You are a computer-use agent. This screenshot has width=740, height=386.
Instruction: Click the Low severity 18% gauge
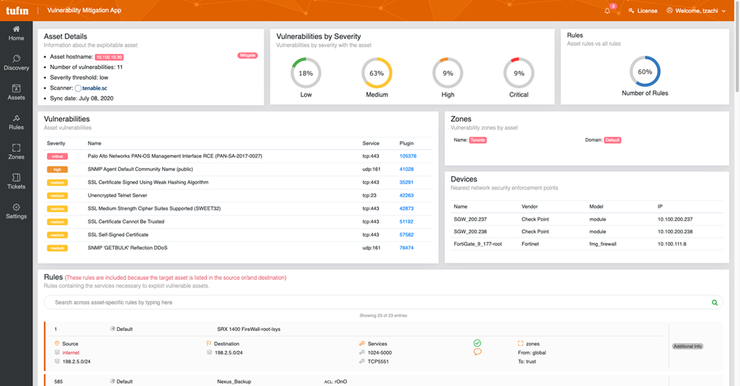pos(306,73)
